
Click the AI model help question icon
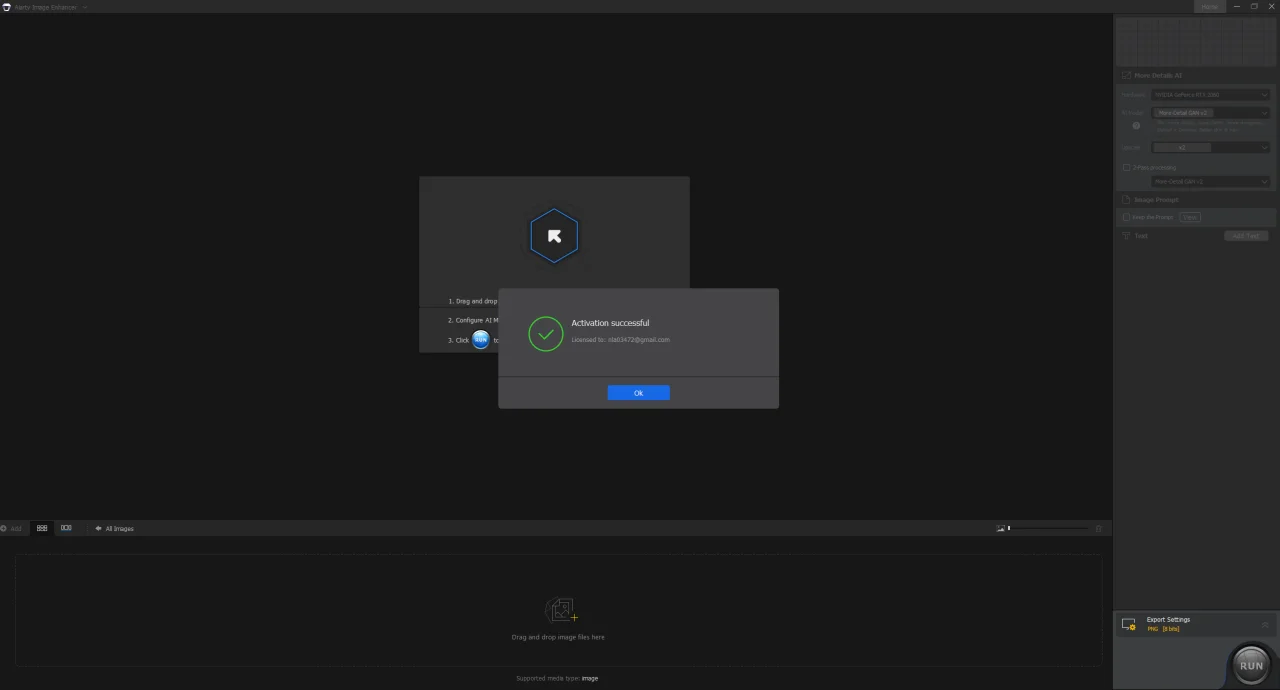pos(1136,126)
